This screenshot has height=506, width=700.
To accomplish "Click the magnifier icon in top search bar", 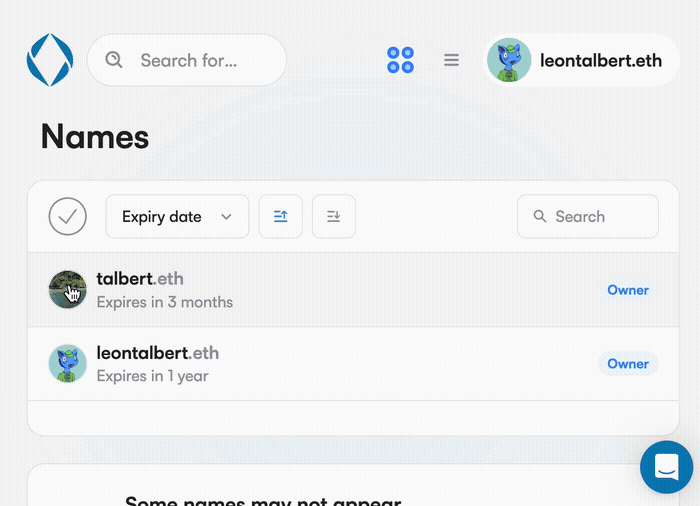I will coord(114,60).
